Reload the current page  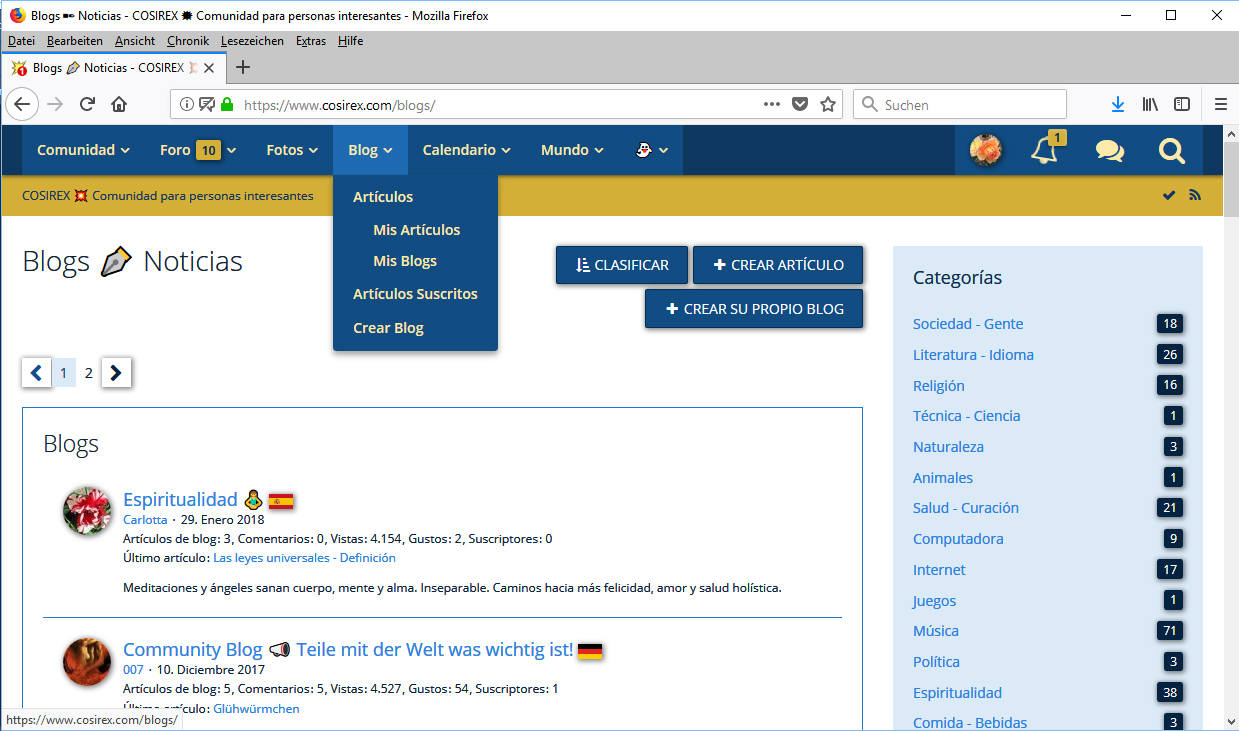point(87,104)
